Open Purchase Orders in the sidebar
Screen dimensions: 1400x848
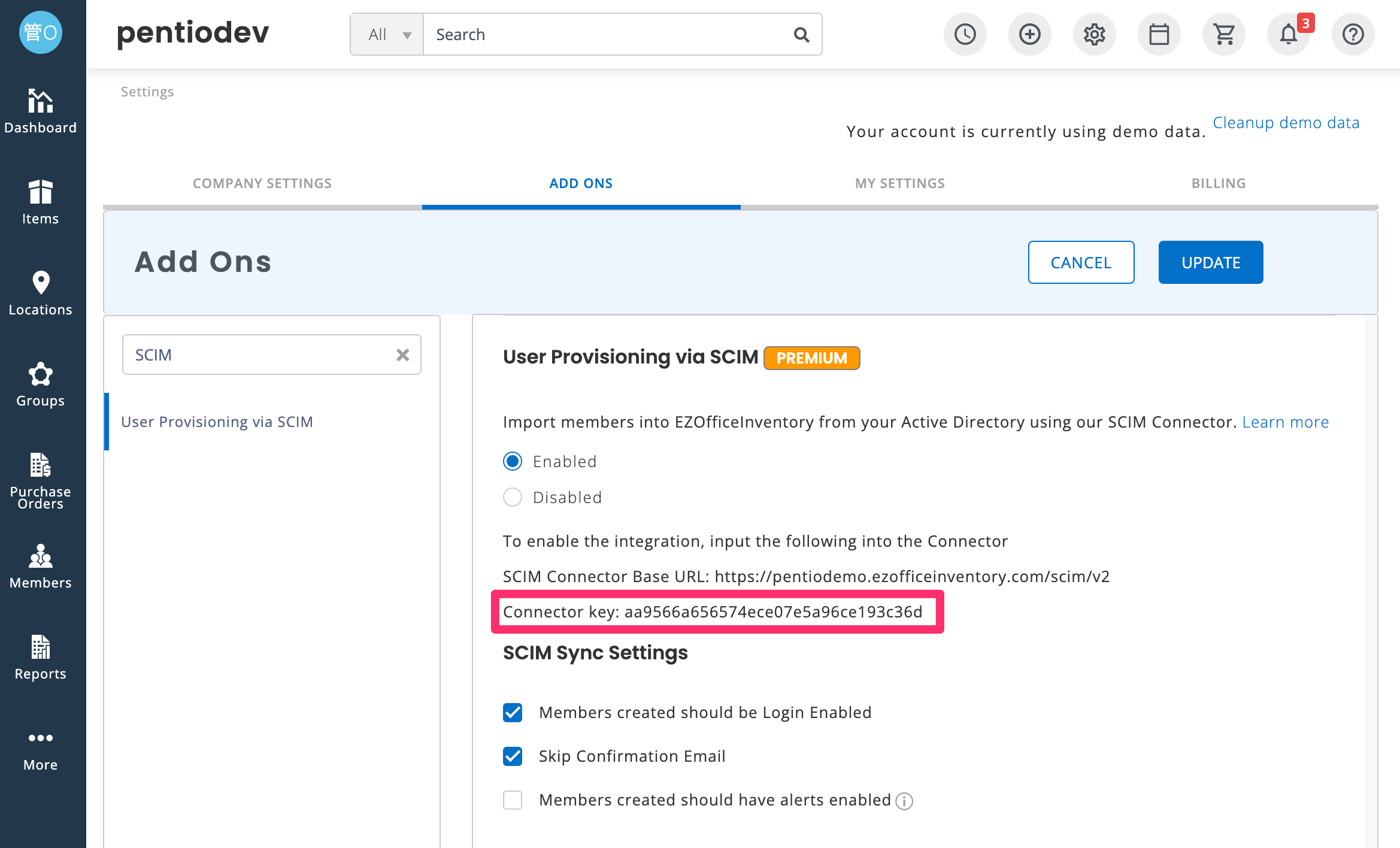click(41, 480)
